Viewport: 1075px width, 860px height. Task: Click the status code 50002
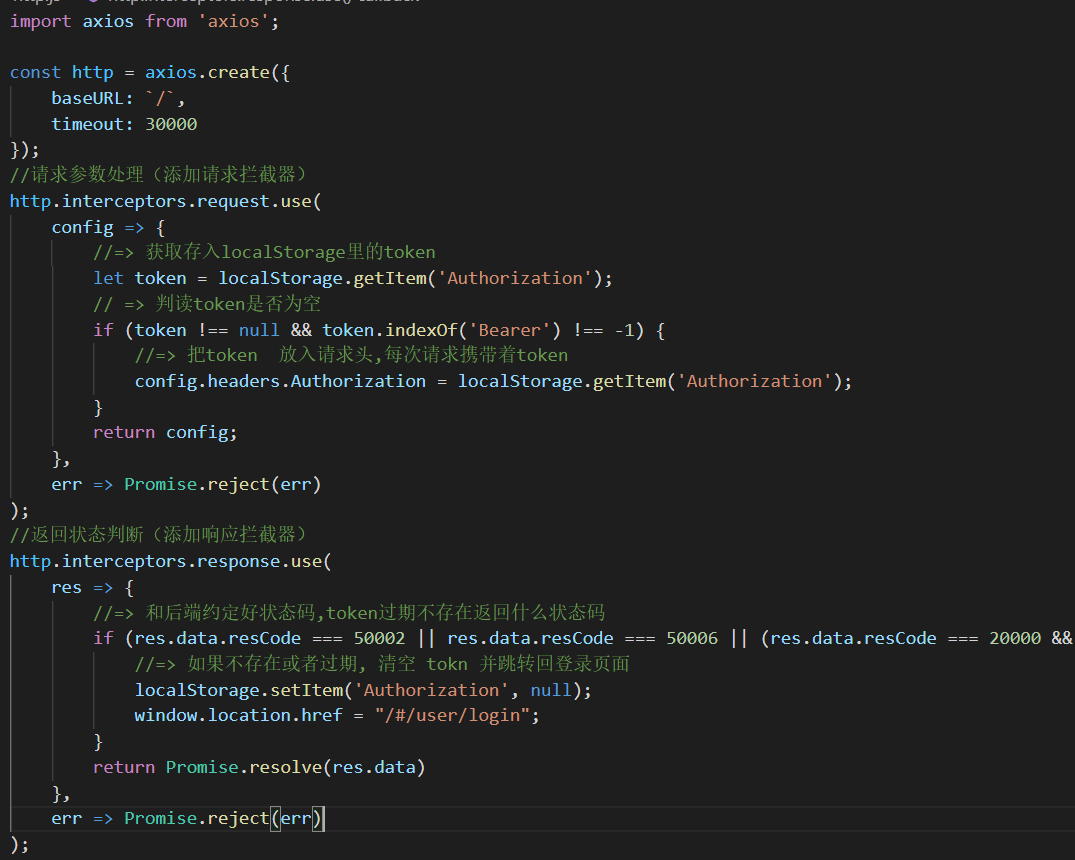point(379,638)
